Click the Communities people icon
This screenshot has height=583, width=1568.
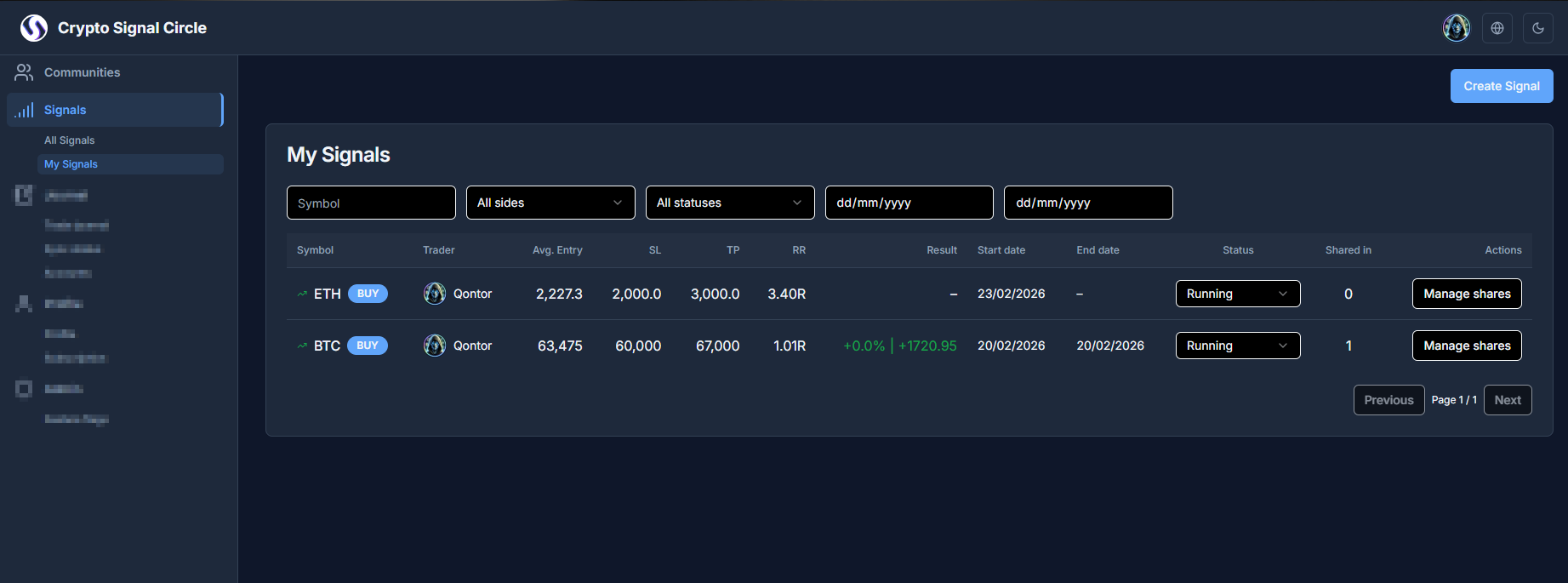point(24,72)
